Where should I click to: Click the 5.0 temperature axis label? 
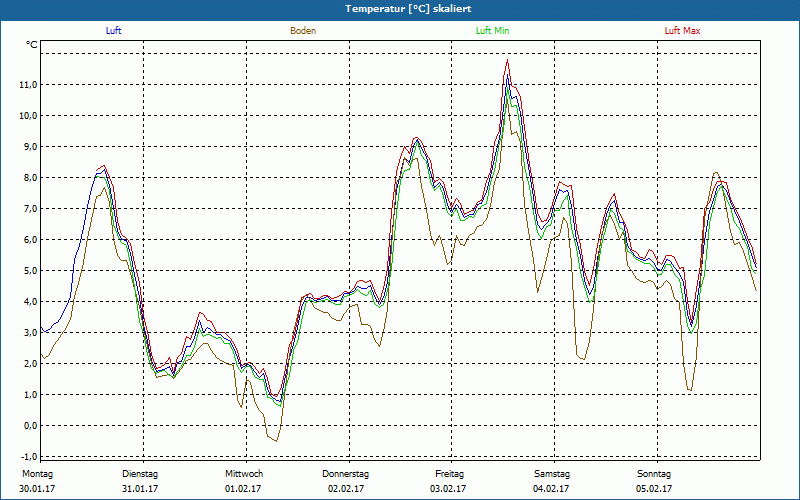pyautogui.click(x=29, y=271)
